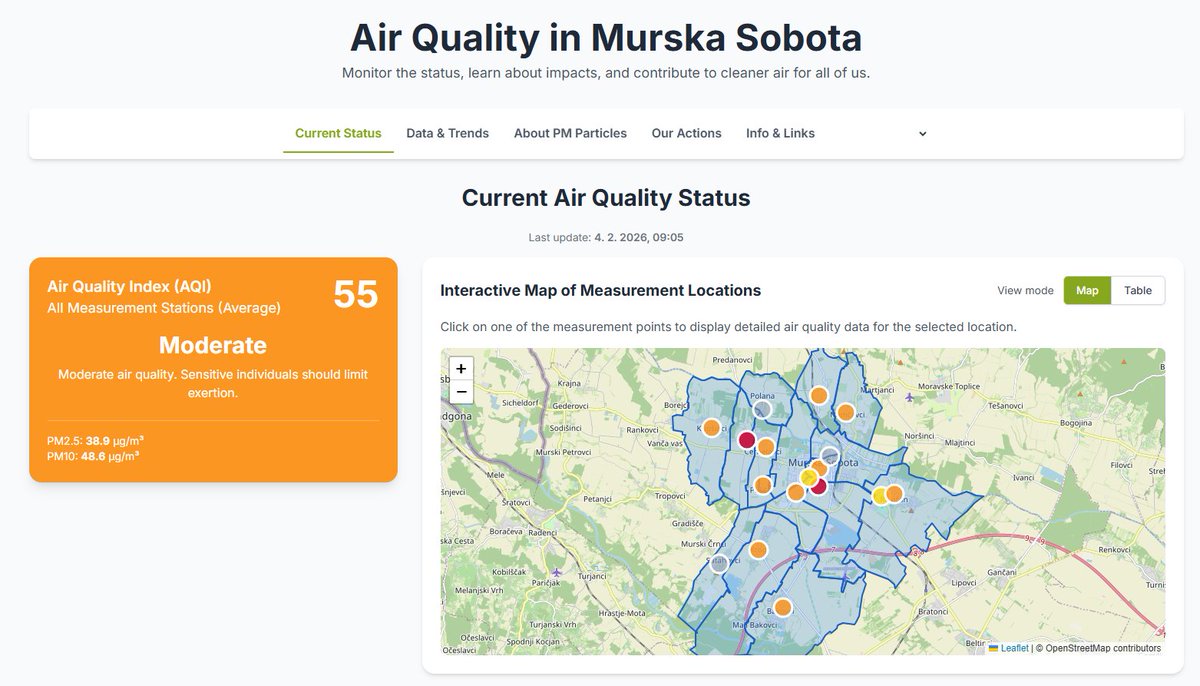Click the Current Air Quality Status heading
The image size is (1200, 686).
[606, 198]
